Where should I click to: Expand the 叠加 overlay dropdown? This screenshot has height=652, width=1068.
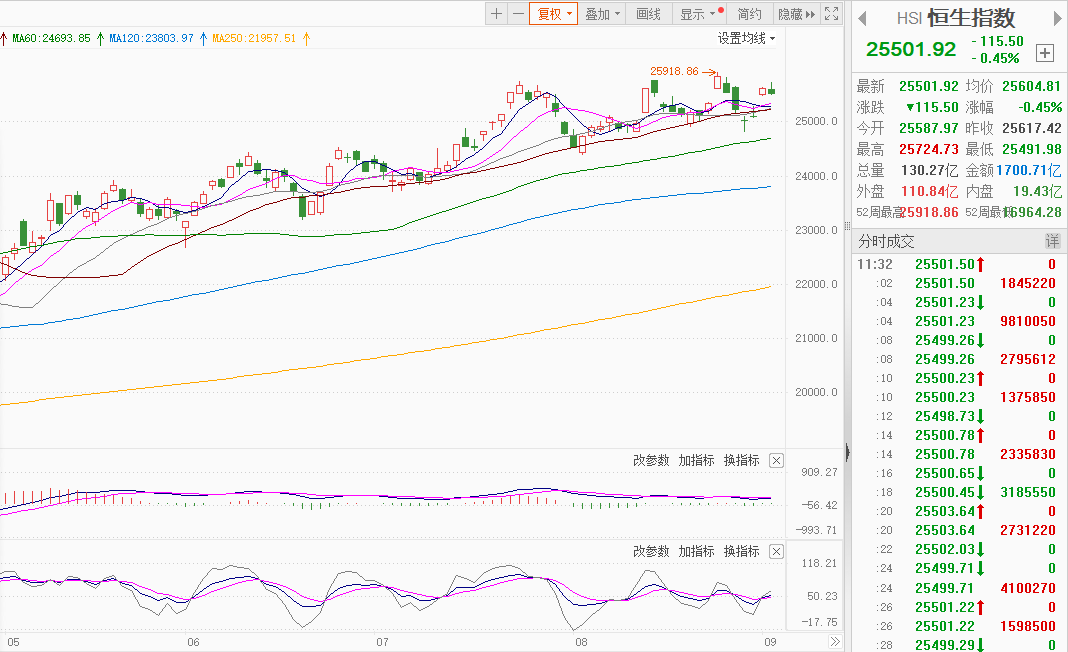pyautogui.click(x=603, y=14)
